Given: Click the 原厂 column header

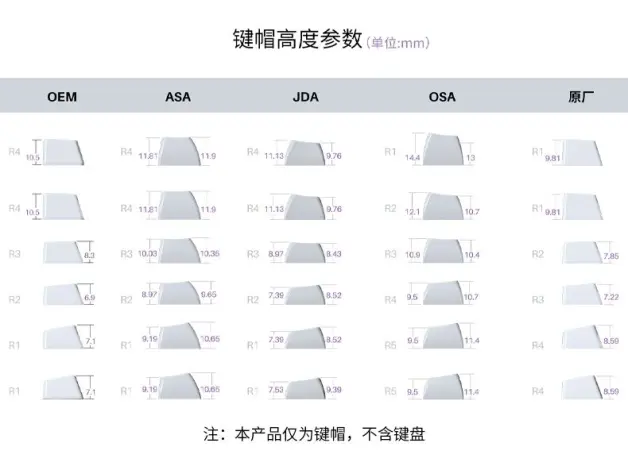Looking at the screenshot, I should pos(581,97).
